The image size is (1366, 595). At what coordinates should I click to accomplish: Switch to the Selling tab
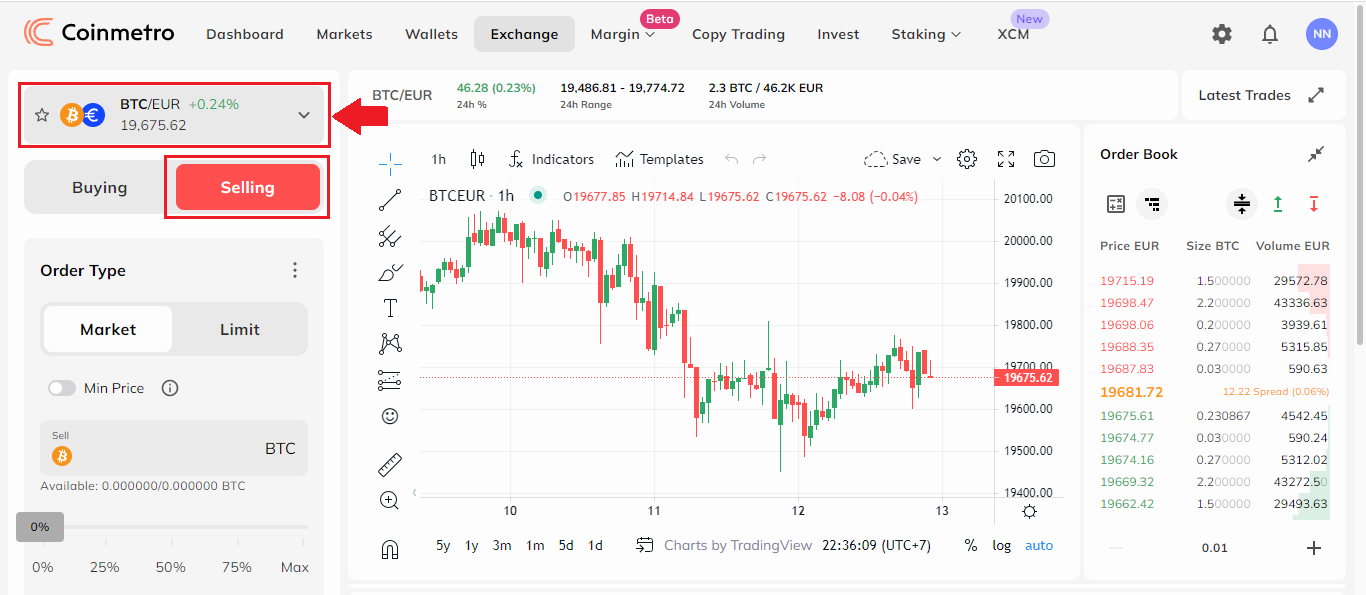[246, 187]
